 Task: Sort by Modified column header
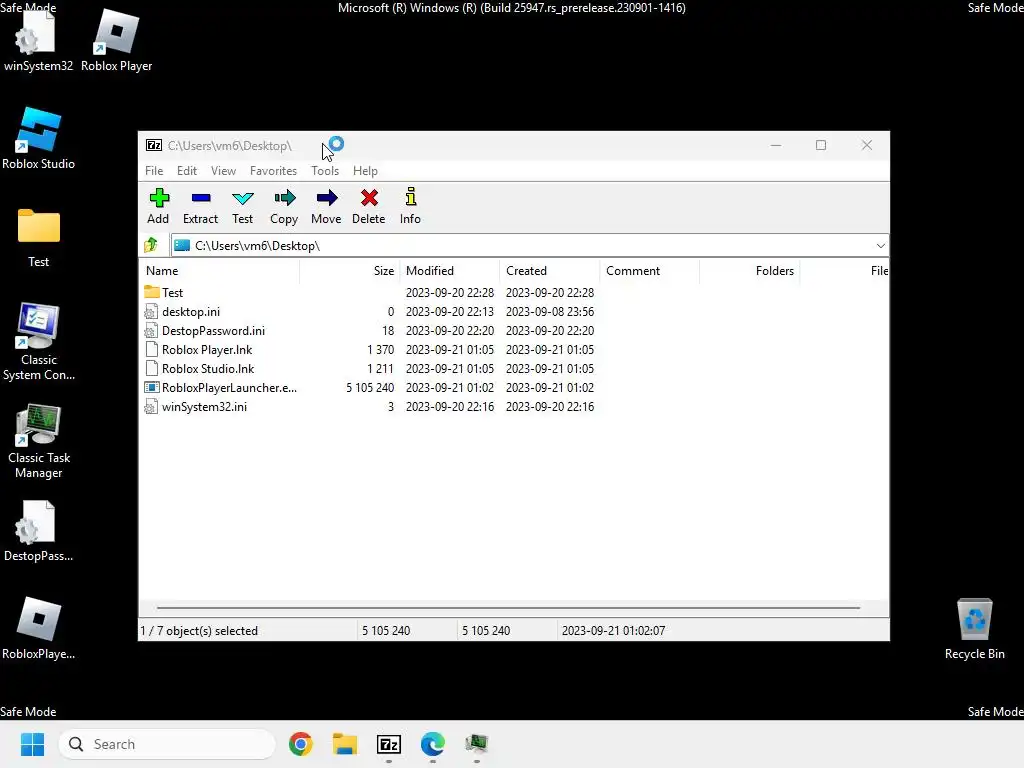[450, 270]
